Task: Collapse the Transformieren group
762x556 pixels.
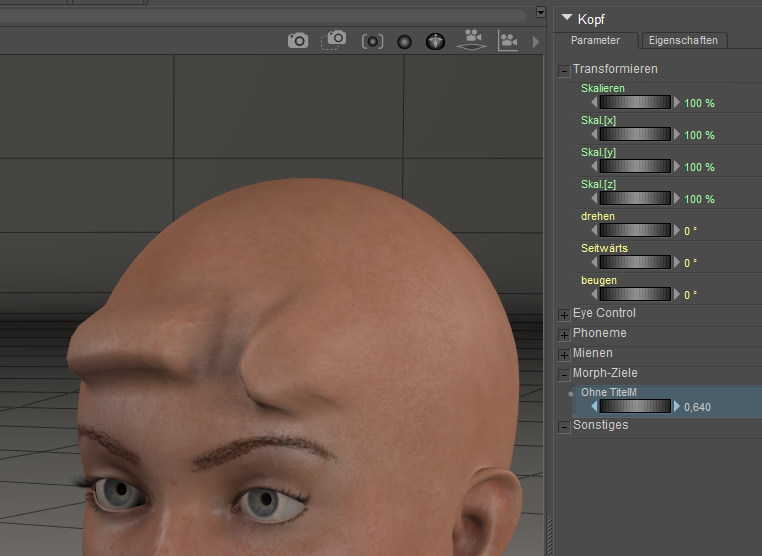Action: coord(564,70)
